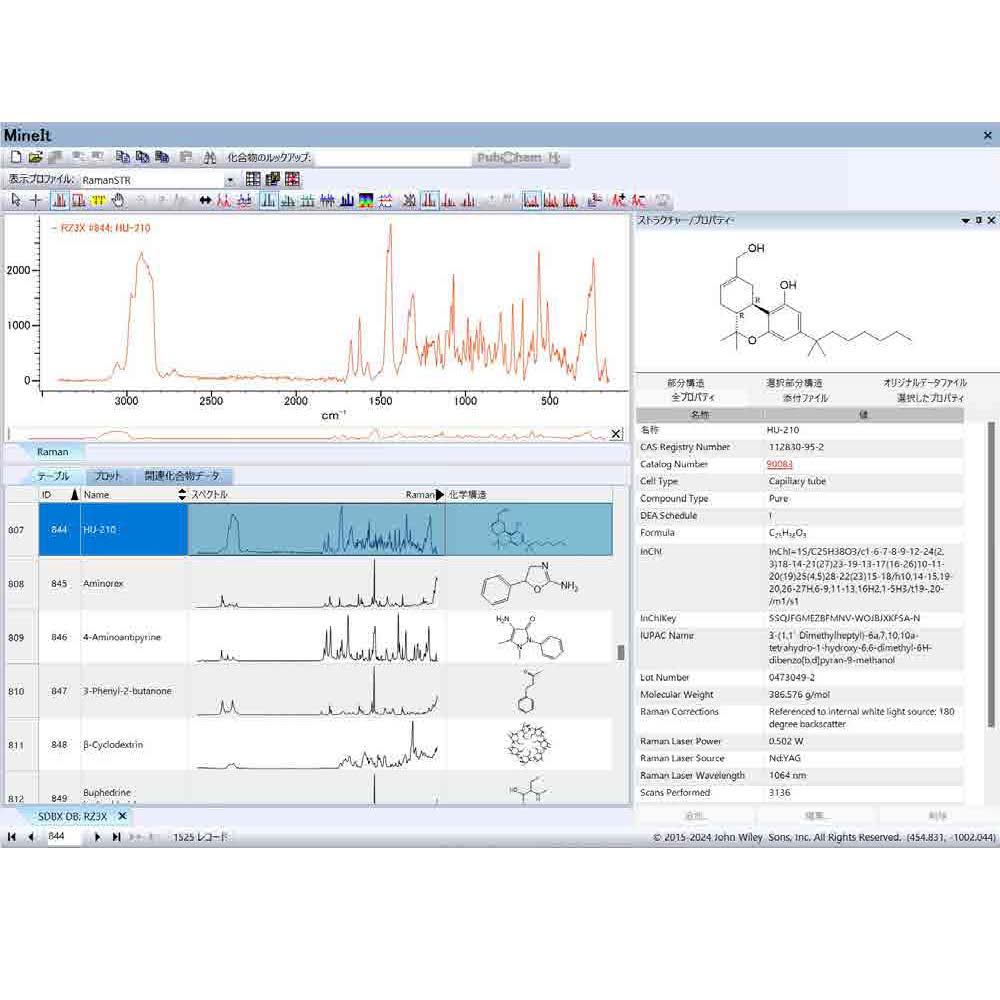
Task: Open the 全プロパティ tab
Action: click(693, 397)
